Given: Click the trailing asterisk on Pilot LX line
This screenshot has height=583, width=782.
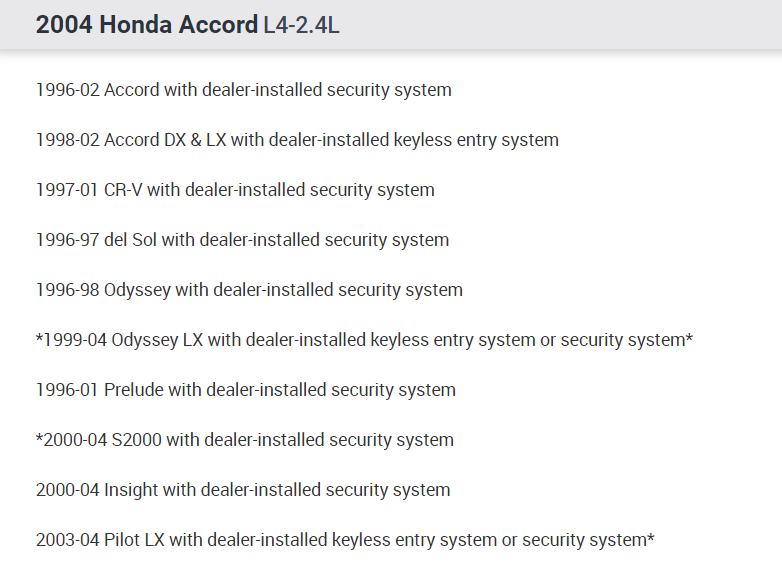Looking at the screenshot, I should coord(651,538).
